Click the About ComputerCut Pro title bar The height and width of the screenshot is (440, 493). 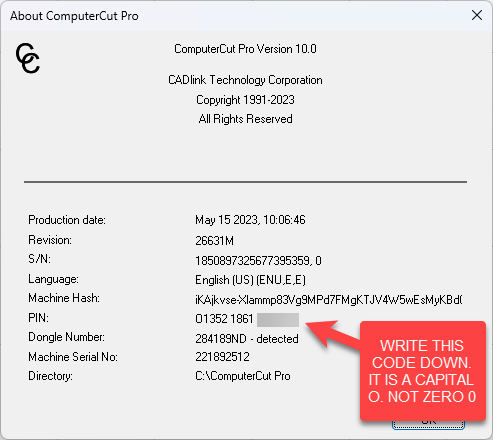[x=233, y=16]
